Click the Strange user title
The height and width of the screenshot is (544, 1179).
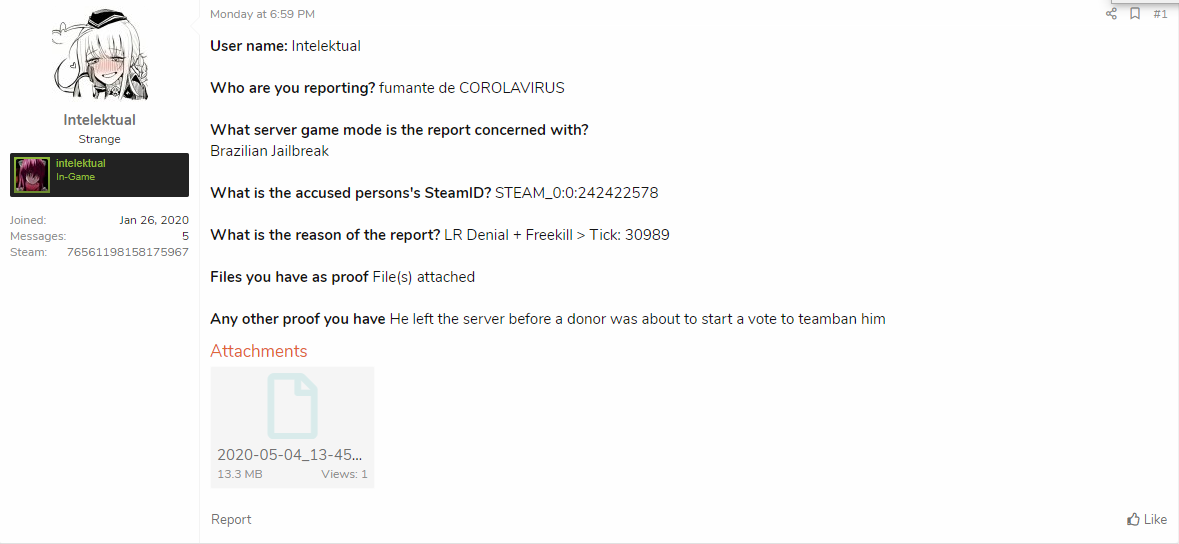click(99, 139)
